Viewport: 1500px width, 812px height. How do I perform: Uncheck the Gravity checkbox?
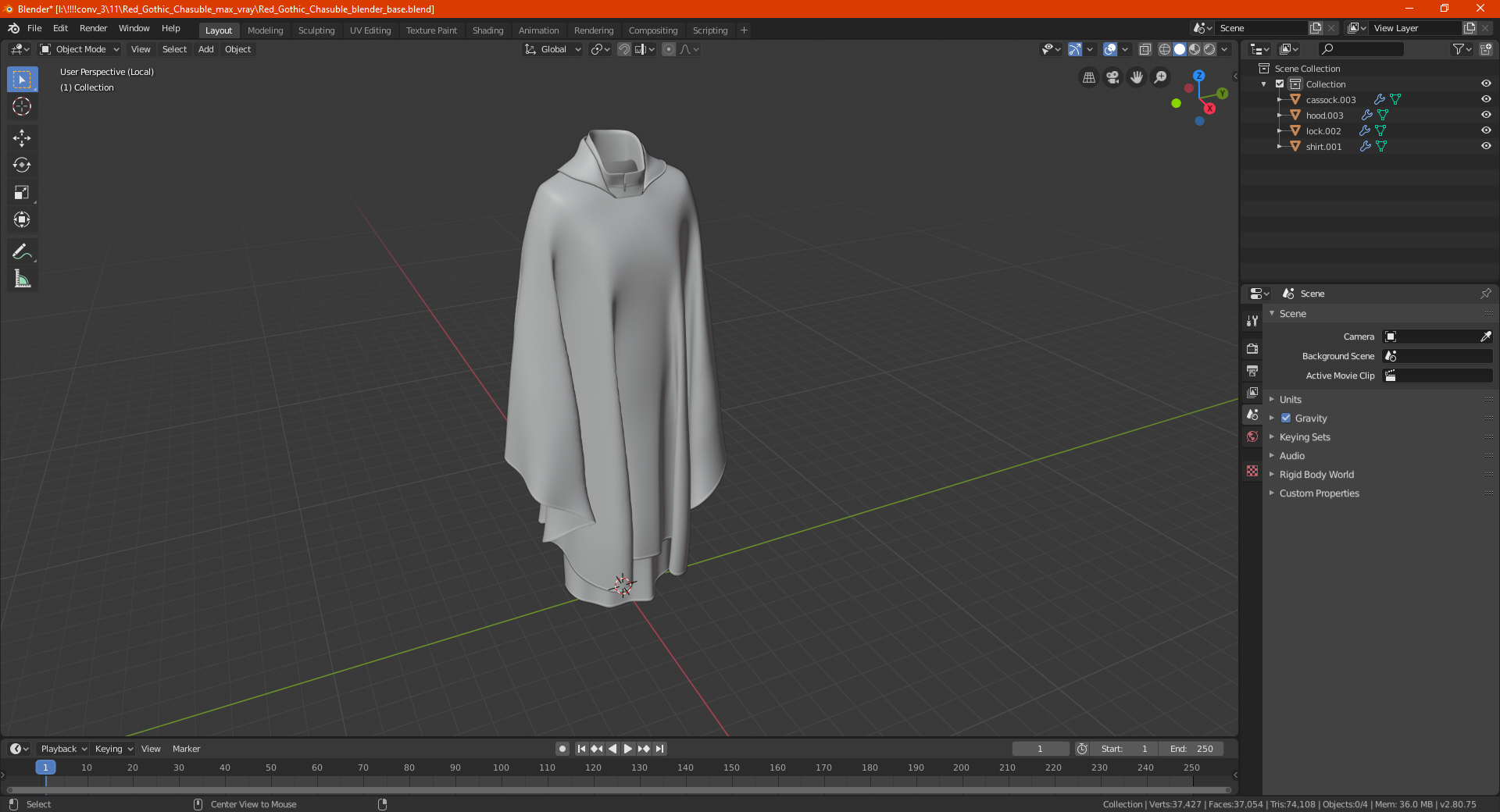click(1286, 418)
